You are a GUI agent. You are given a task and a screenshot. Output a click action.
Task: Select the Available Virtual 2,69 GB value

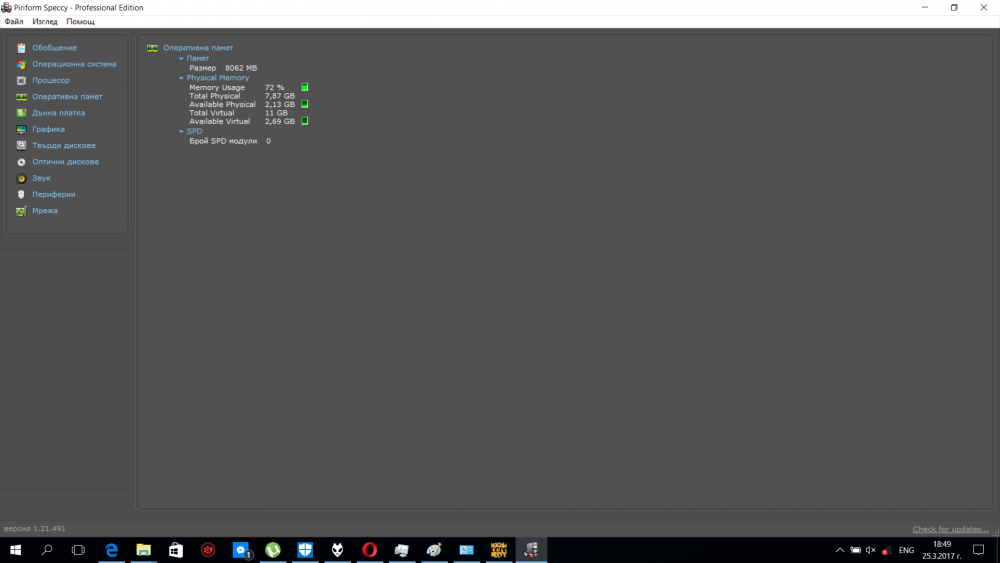pyautogui.click(x=280, y=121)
